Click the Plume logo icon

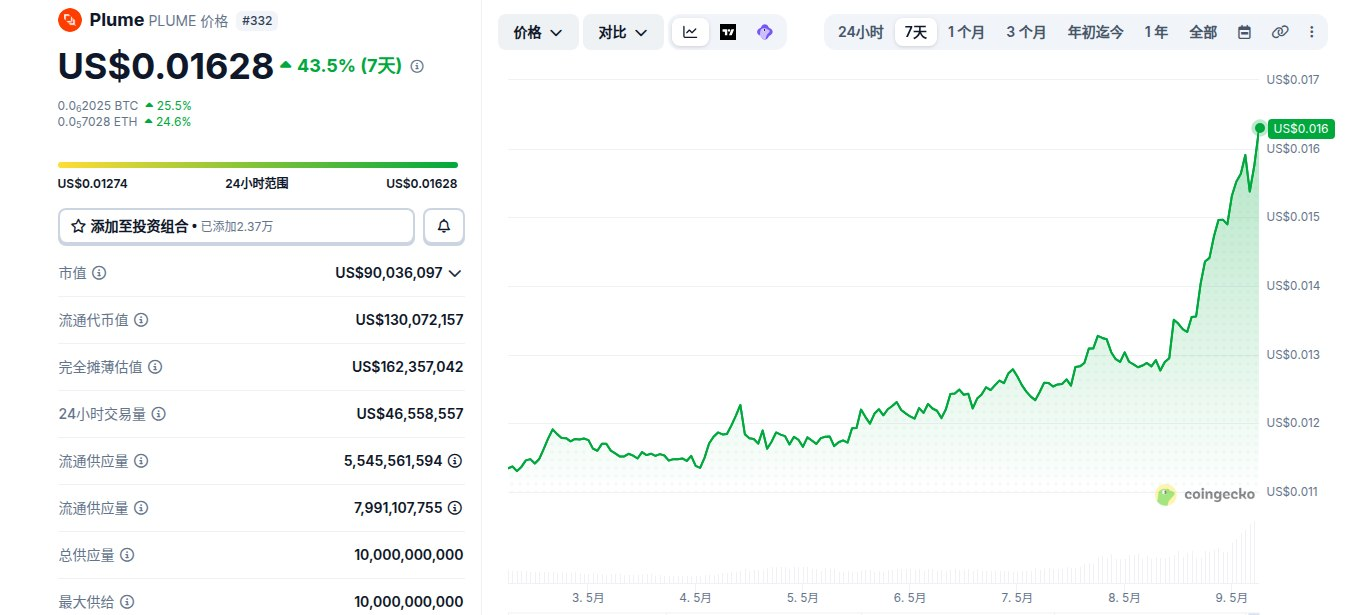point(70,19)
